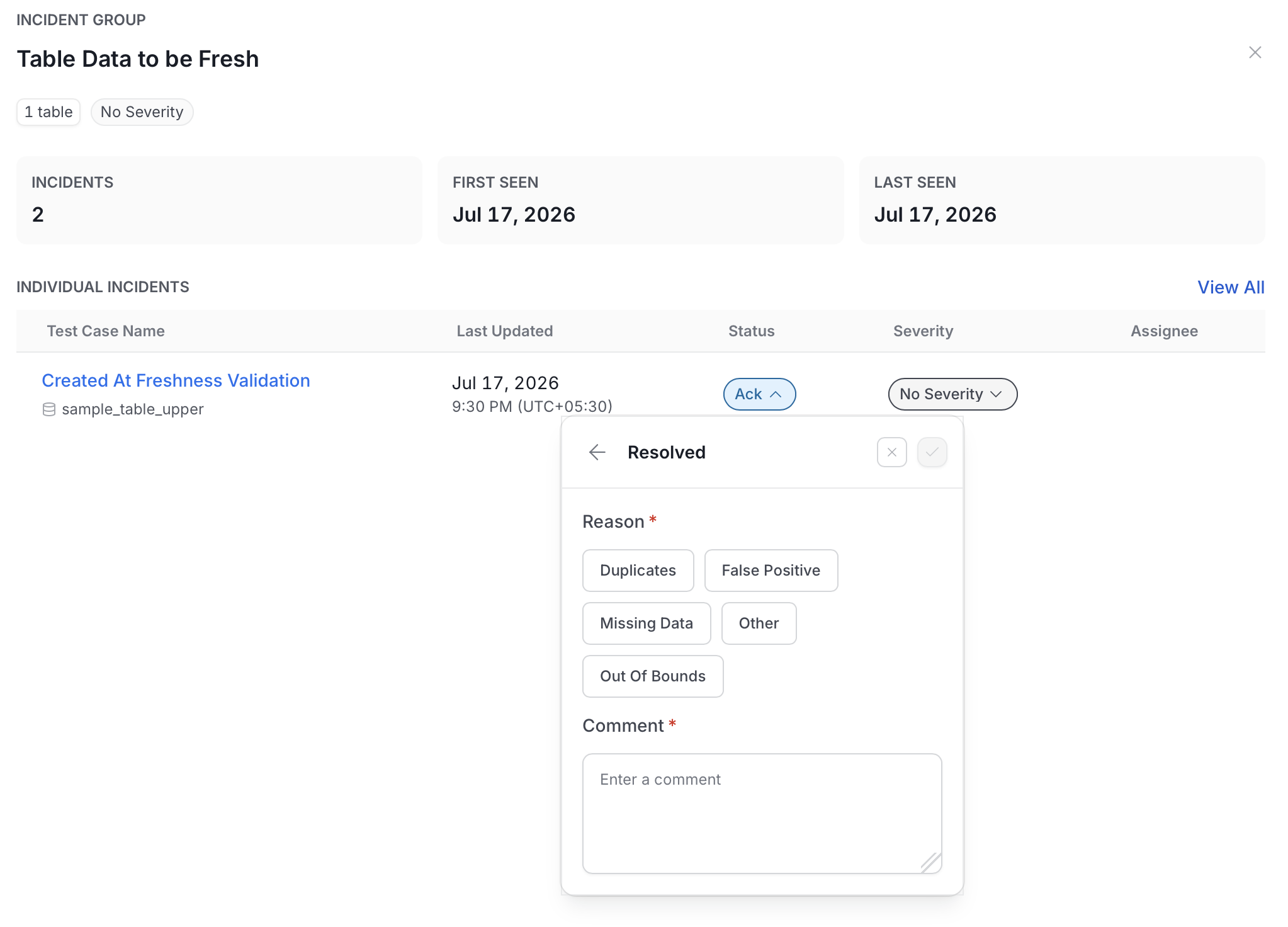
Task: Close the incident group panel
Action: tap(1255, 52)
